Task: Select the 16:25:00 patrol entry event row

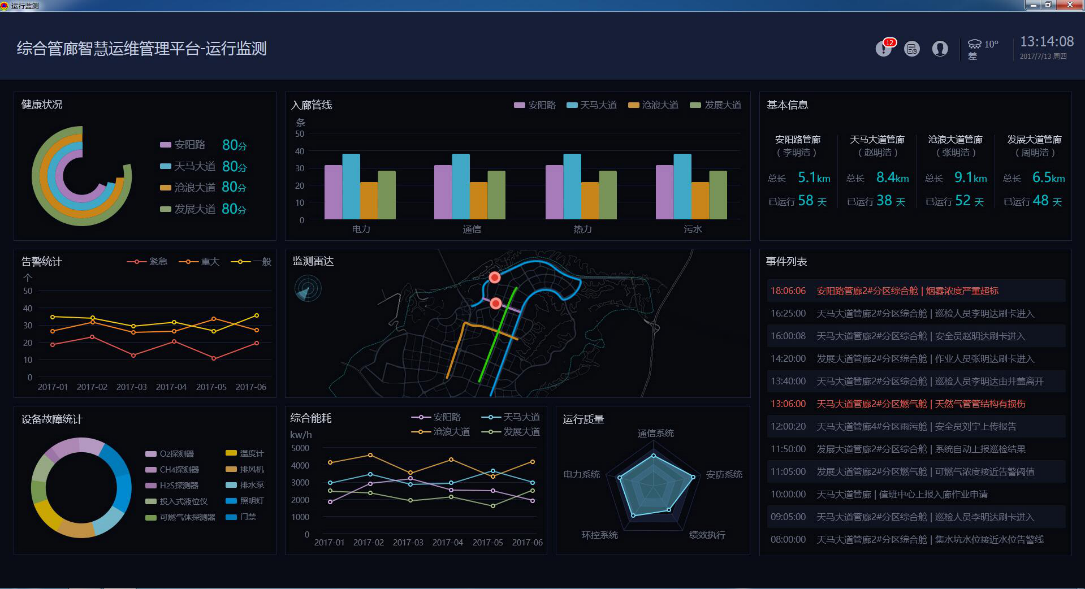Action: [915, 313]
